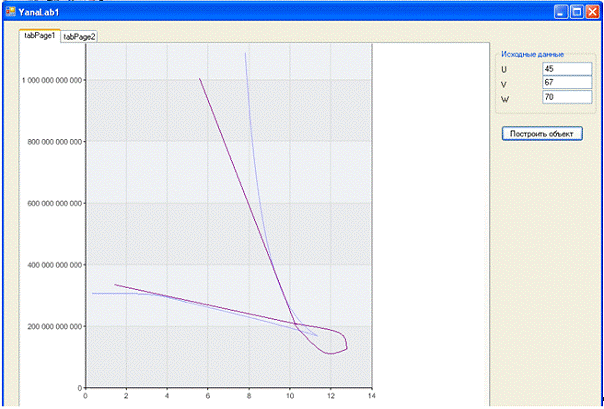Switch to the tabPage2 tab
Screen dimensions: 604x409
pos(79,36)
